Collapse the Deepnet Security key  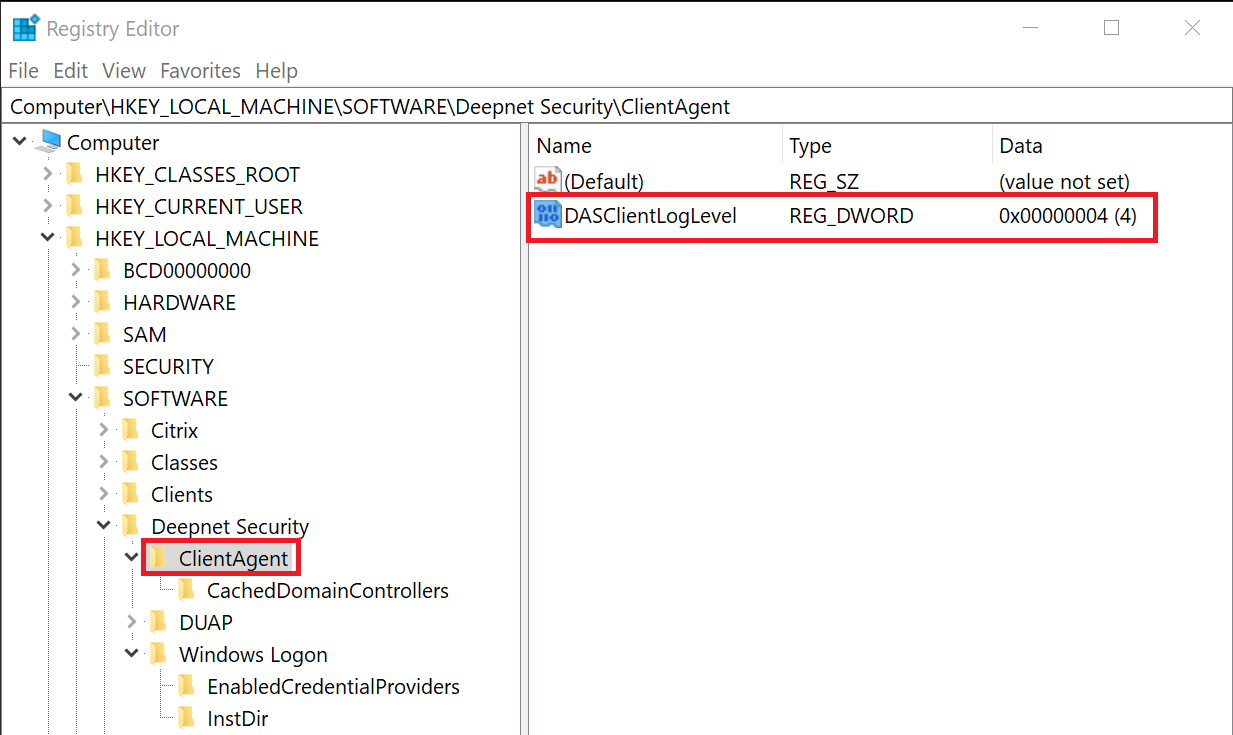tap(104, 527)
